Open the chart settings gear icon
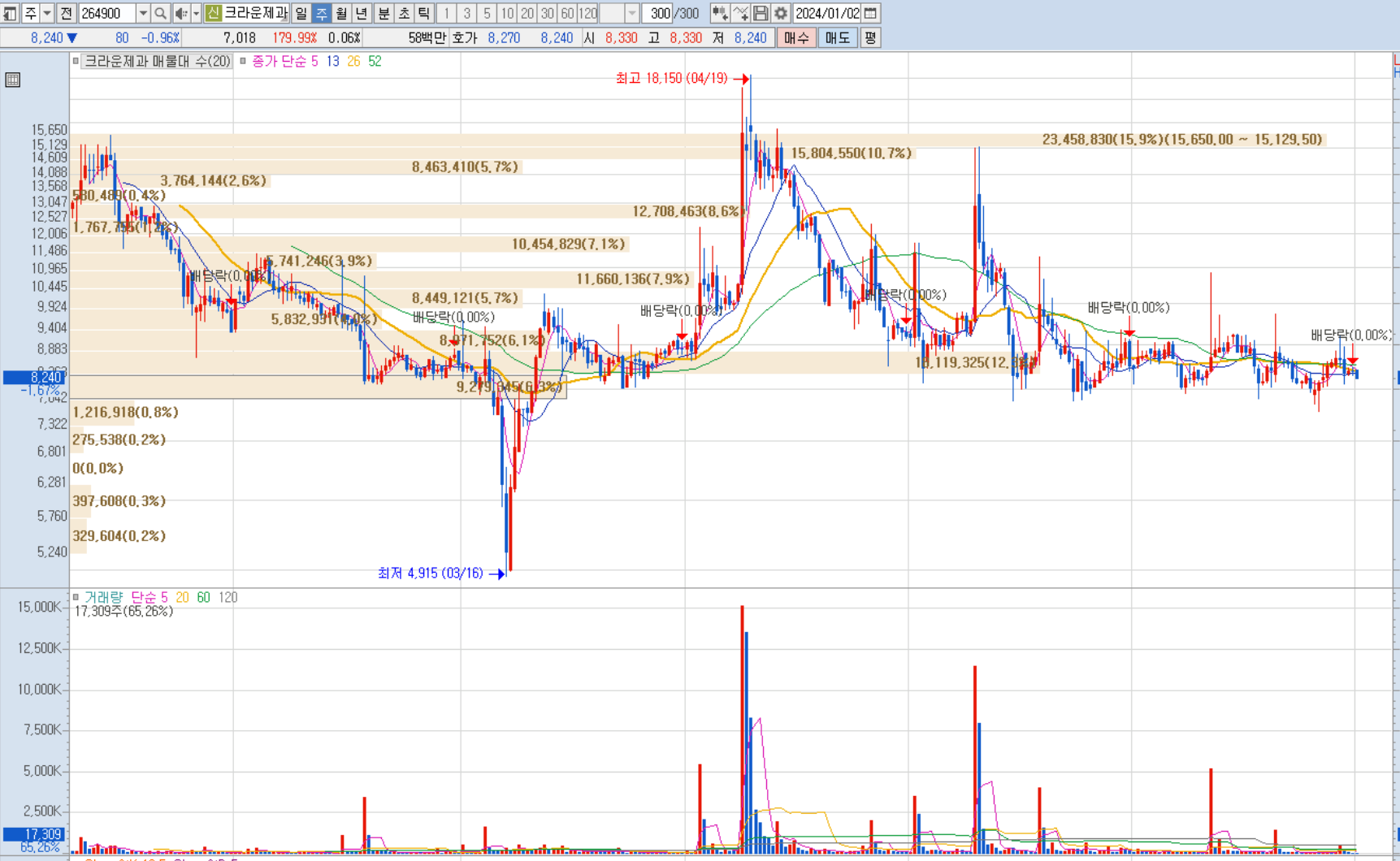 [x=780, y=13]
